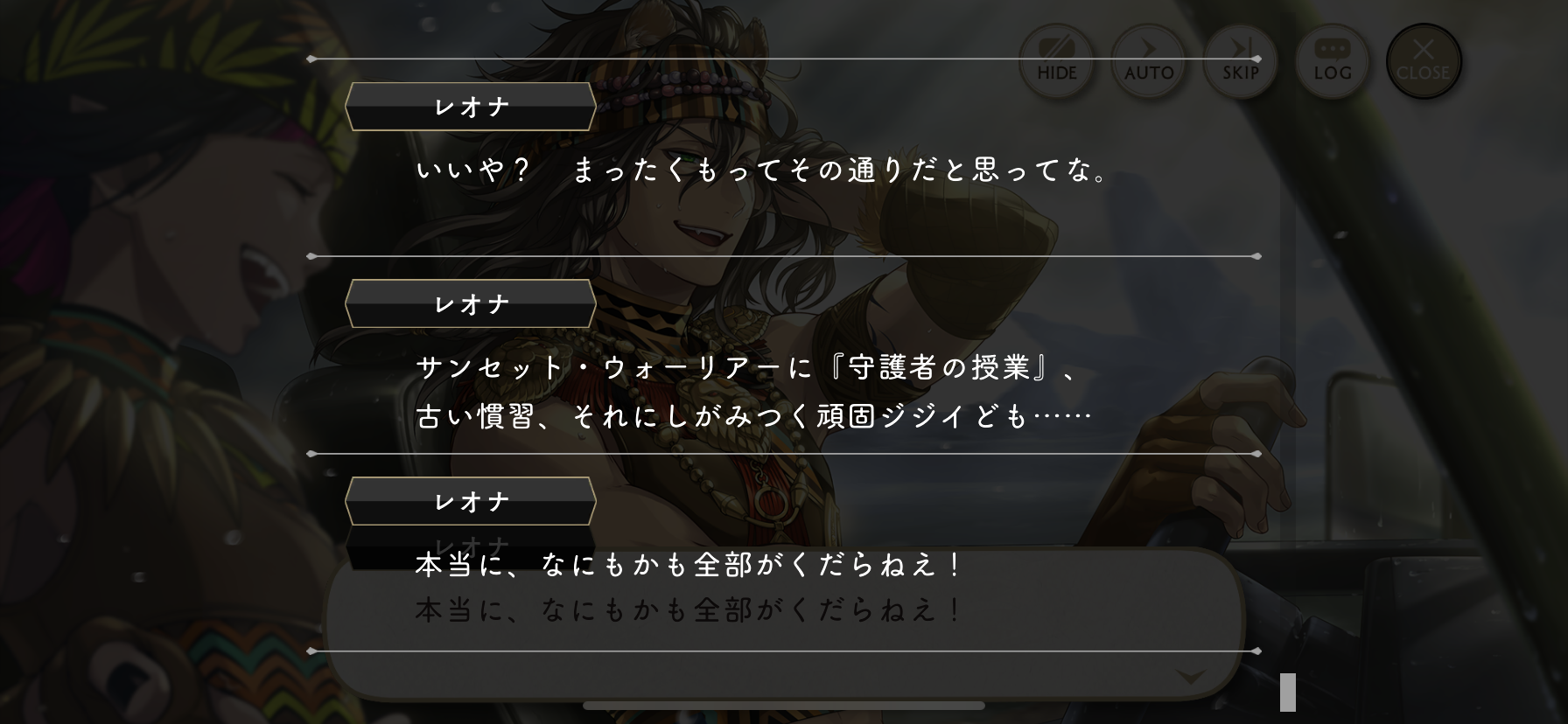Click the bright 本当に、なにもかも全部がくだらねえ！ log line
Viewport: 1568px width, 724px height.
689,565
